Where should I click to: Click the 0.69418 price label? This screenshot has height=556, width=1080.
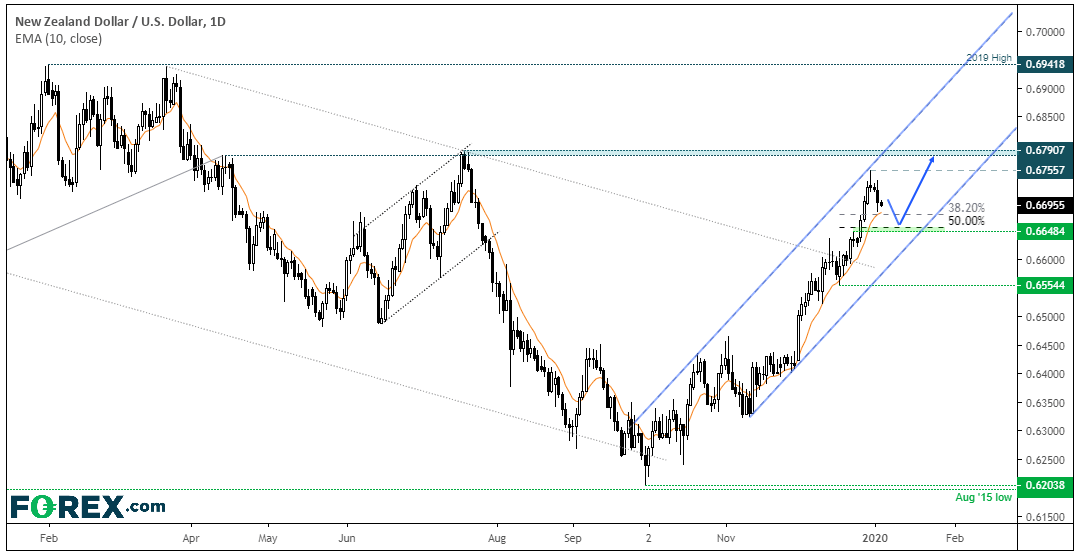[x=1044, y=64]
